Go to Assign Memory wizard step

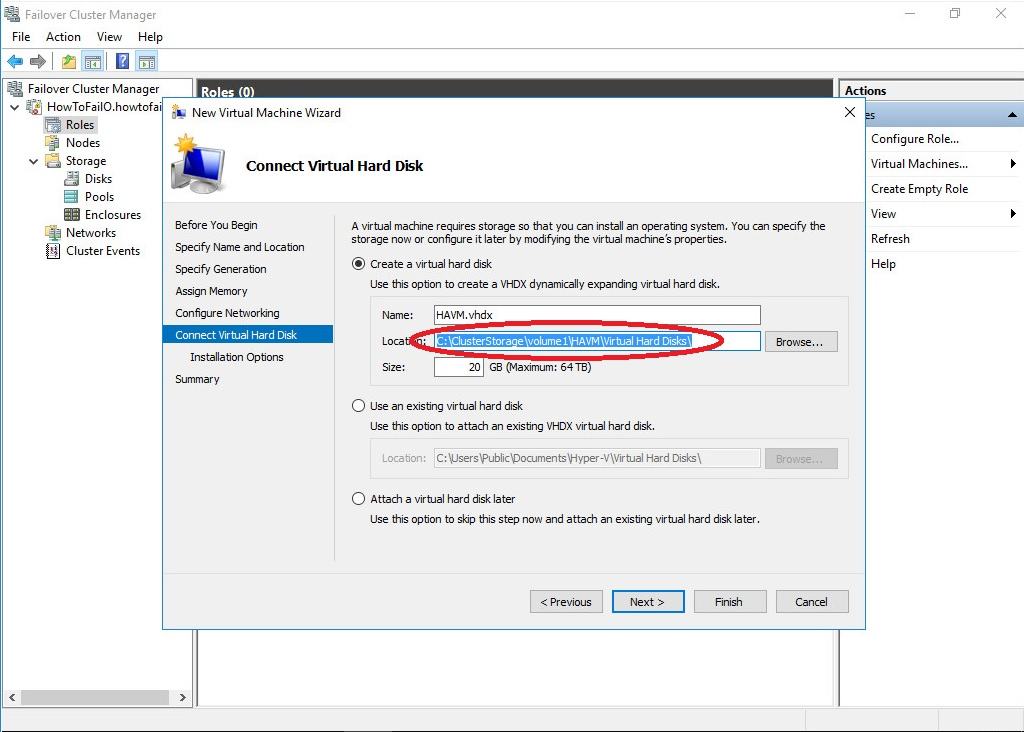click(211, 291)
